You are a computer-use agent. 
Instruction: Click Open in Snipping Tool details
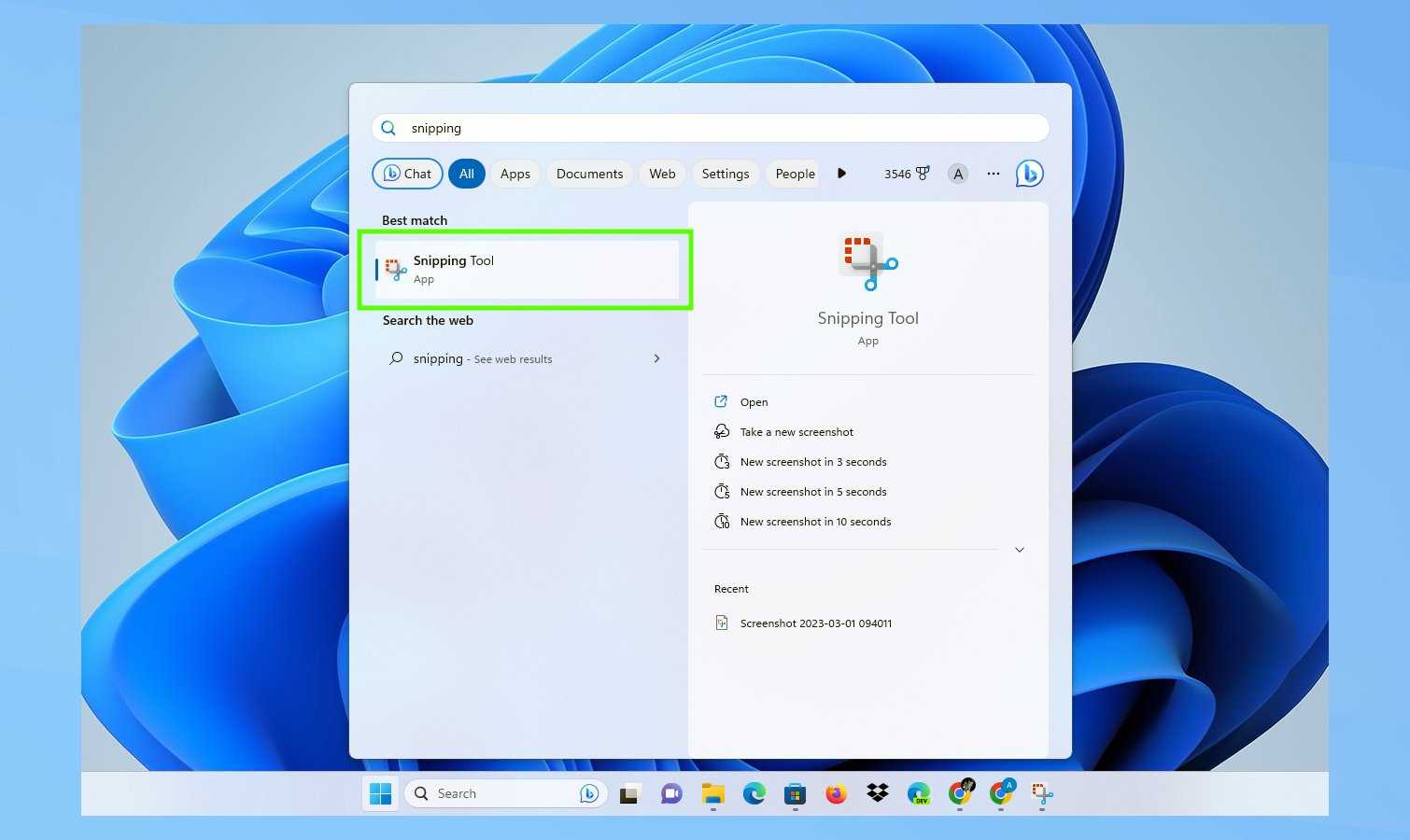click(754, 402)
